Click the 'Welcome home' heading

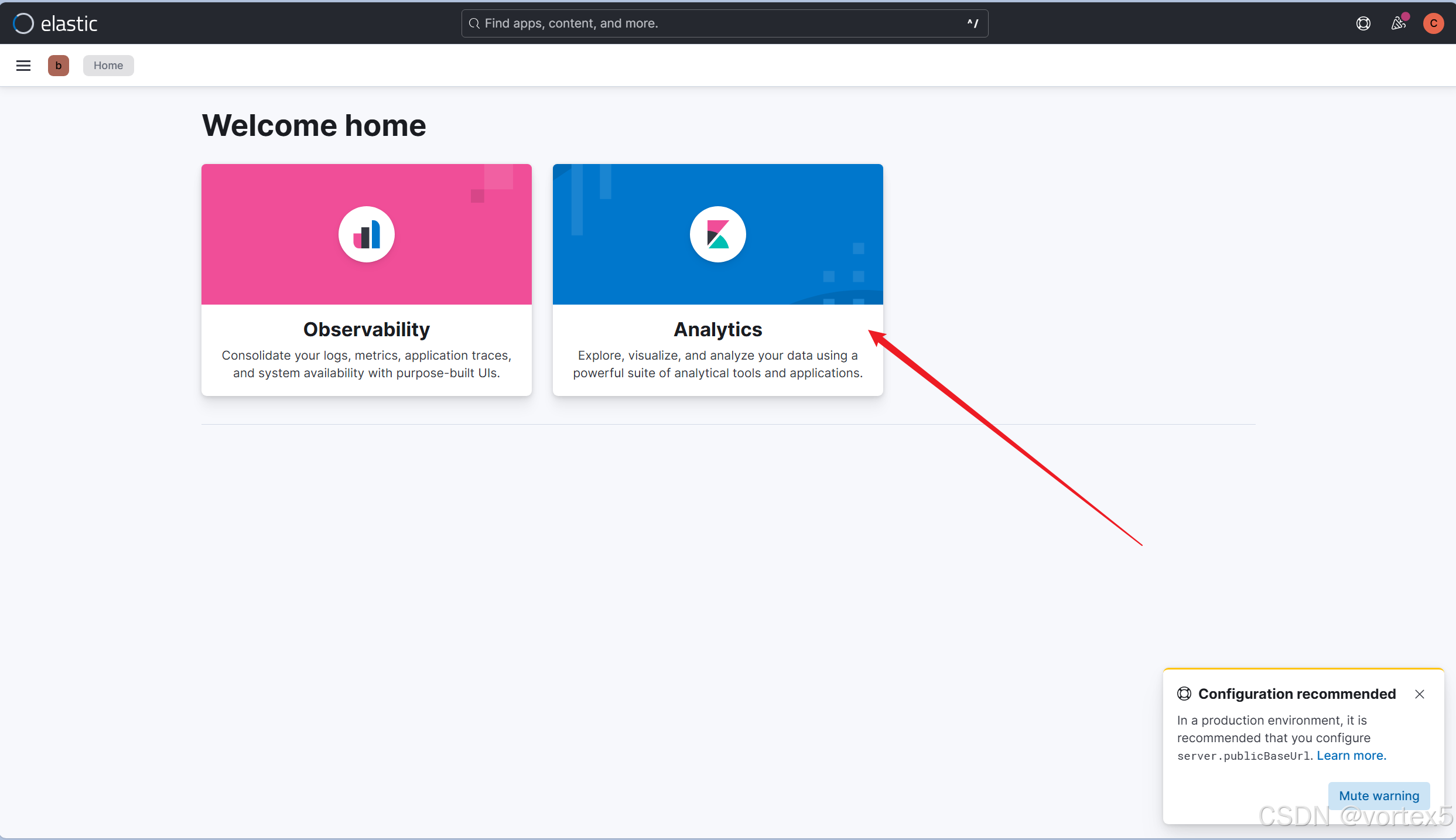(x=314, y=125)
